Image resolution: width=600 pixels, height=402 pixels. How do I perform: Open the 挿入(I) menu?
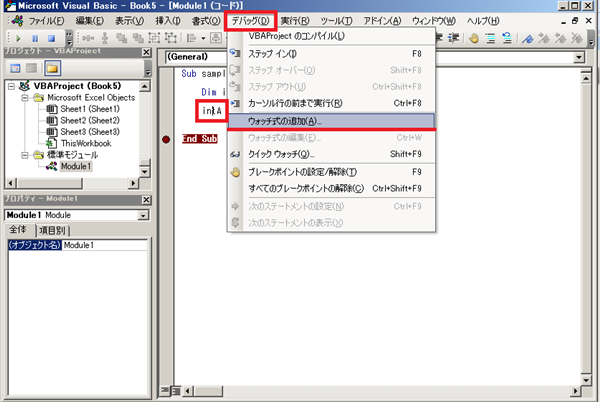(x=168, y=21)
